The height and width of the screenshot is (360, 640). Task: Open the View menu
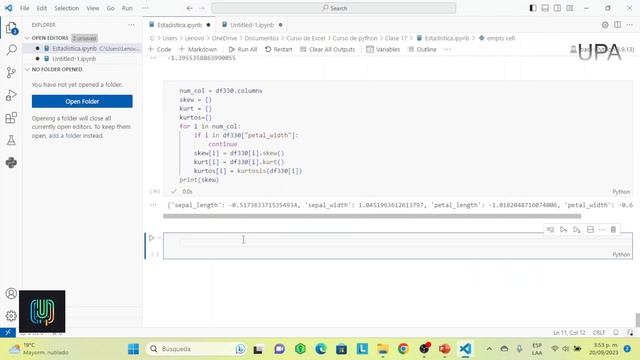(93, 8)
